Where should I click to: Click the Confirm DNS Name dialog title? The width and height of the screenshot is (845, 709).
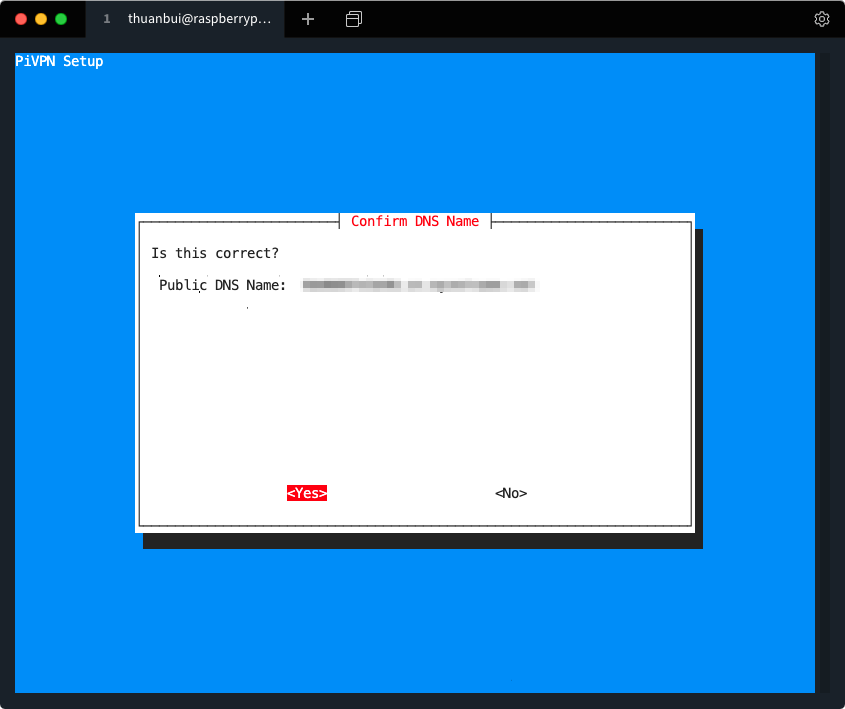pyautogui.click(x=415, y=221)
